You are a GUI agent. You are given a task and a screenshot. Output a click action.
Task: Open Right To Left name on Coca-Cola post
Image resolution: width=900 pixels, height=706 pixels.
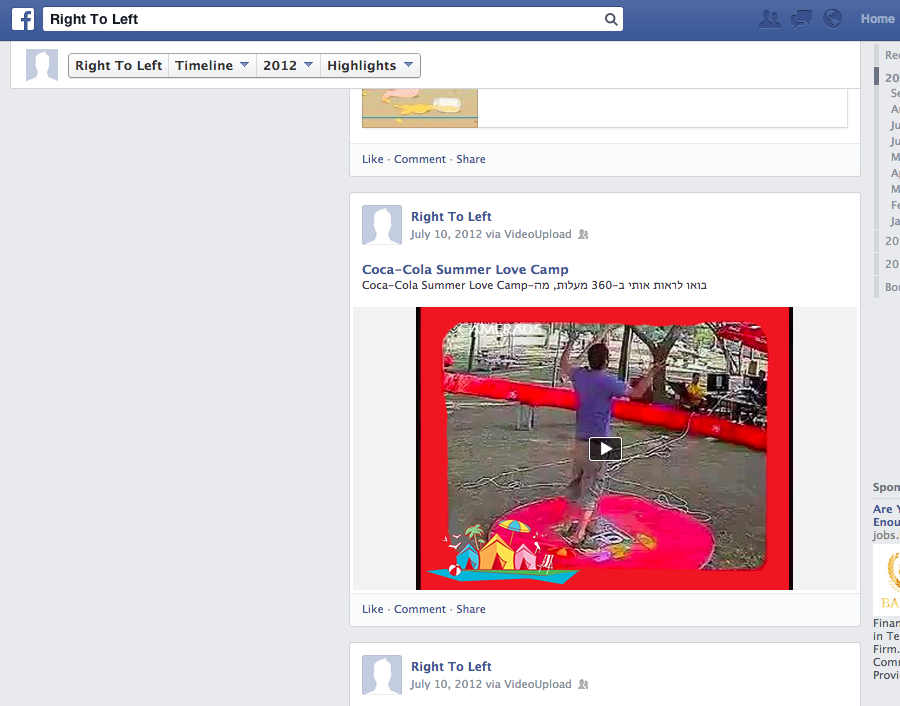[x=451, y=216]
